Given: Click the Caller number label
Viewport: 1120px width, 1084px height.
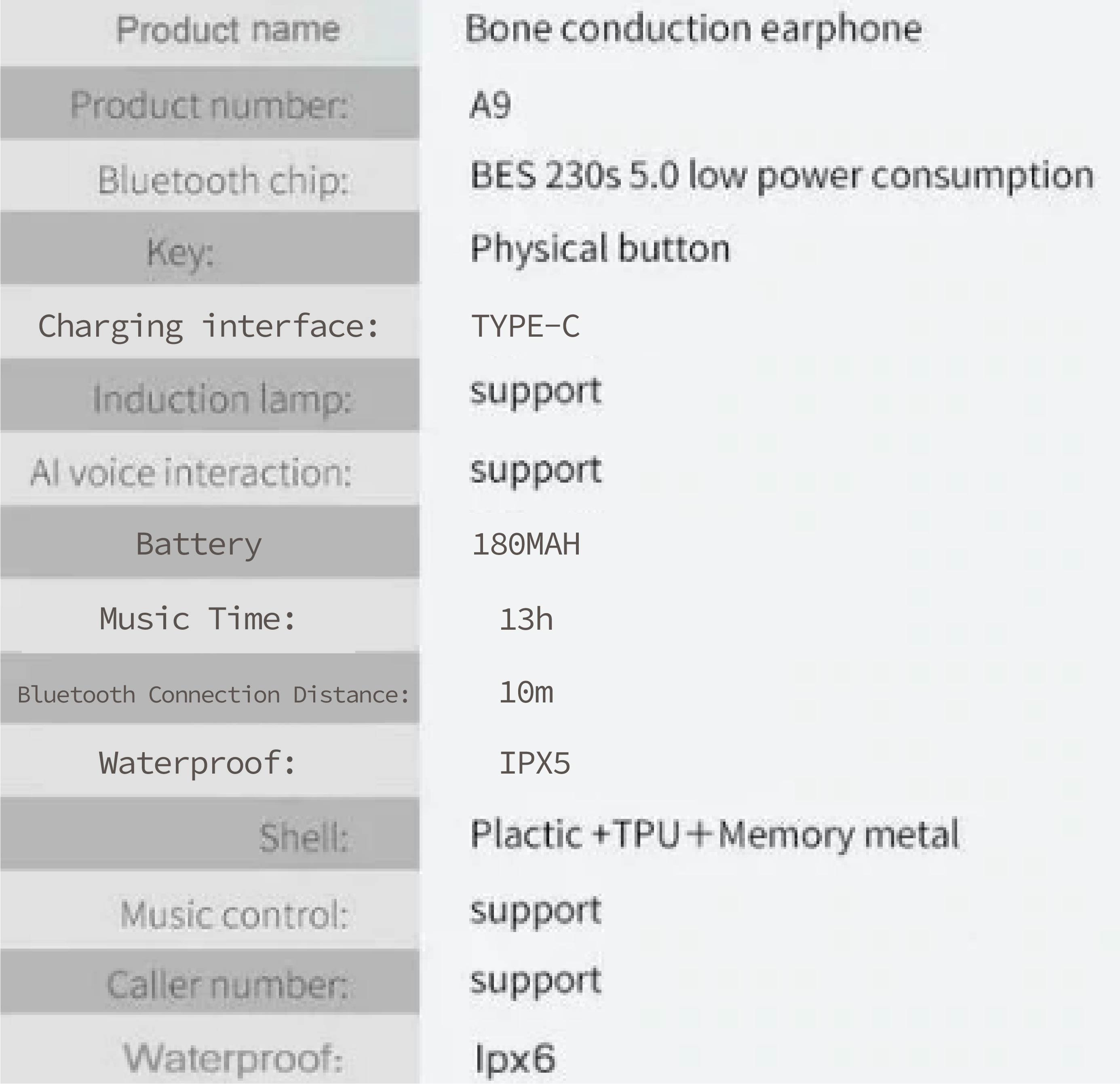Looking at the screenshot, I should point(228,985).
